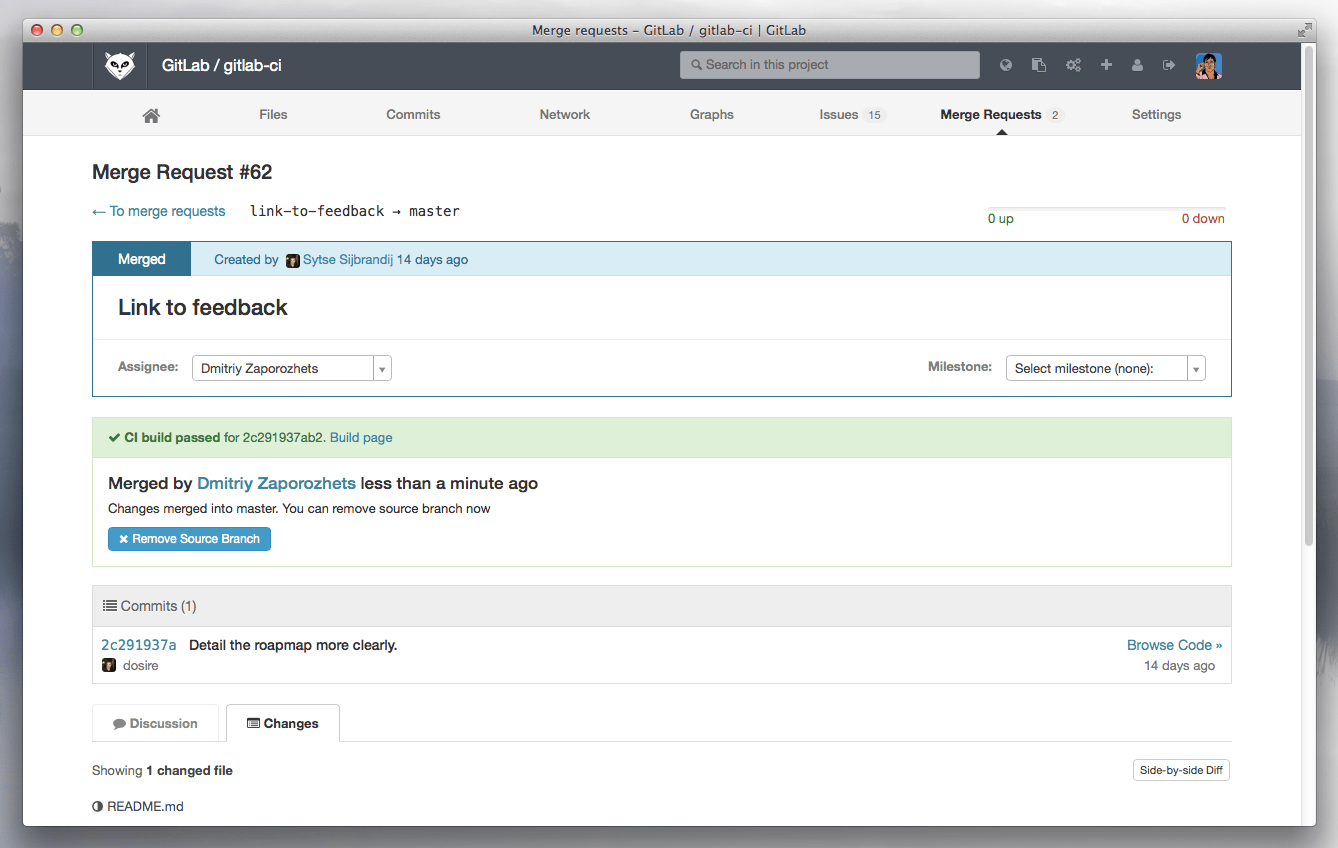This screenshot has height=848, width=1338.
Task: Click the user avatar in header
Action: tap(1209, 66)
